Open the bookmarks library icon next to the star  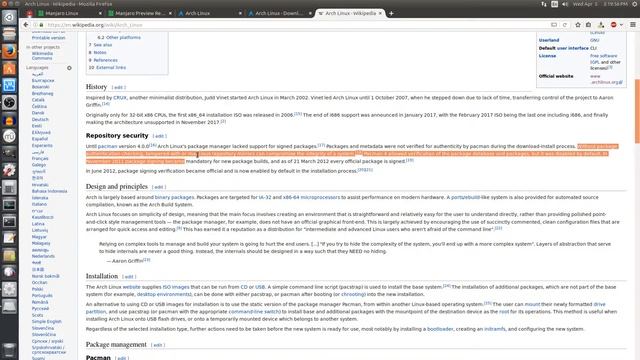[x=589, y=25]
